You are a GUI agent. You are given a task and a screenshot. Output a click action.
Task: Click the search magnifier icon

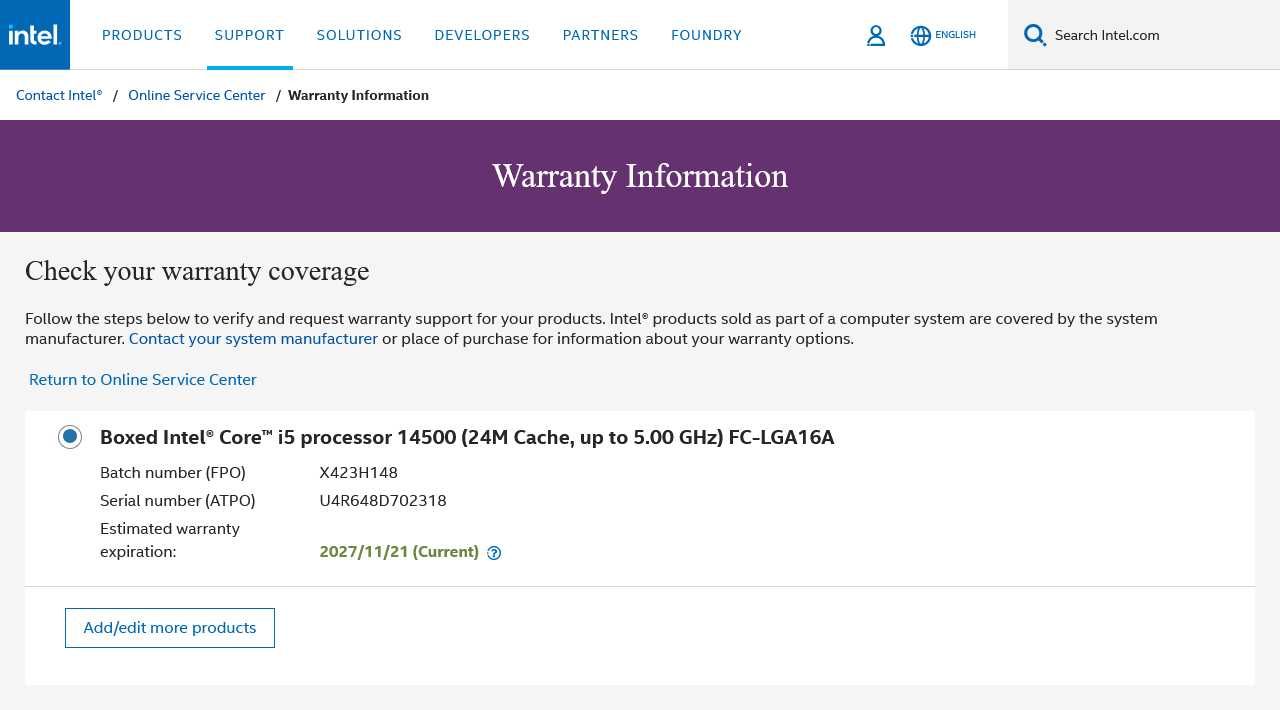point(1035,35)
